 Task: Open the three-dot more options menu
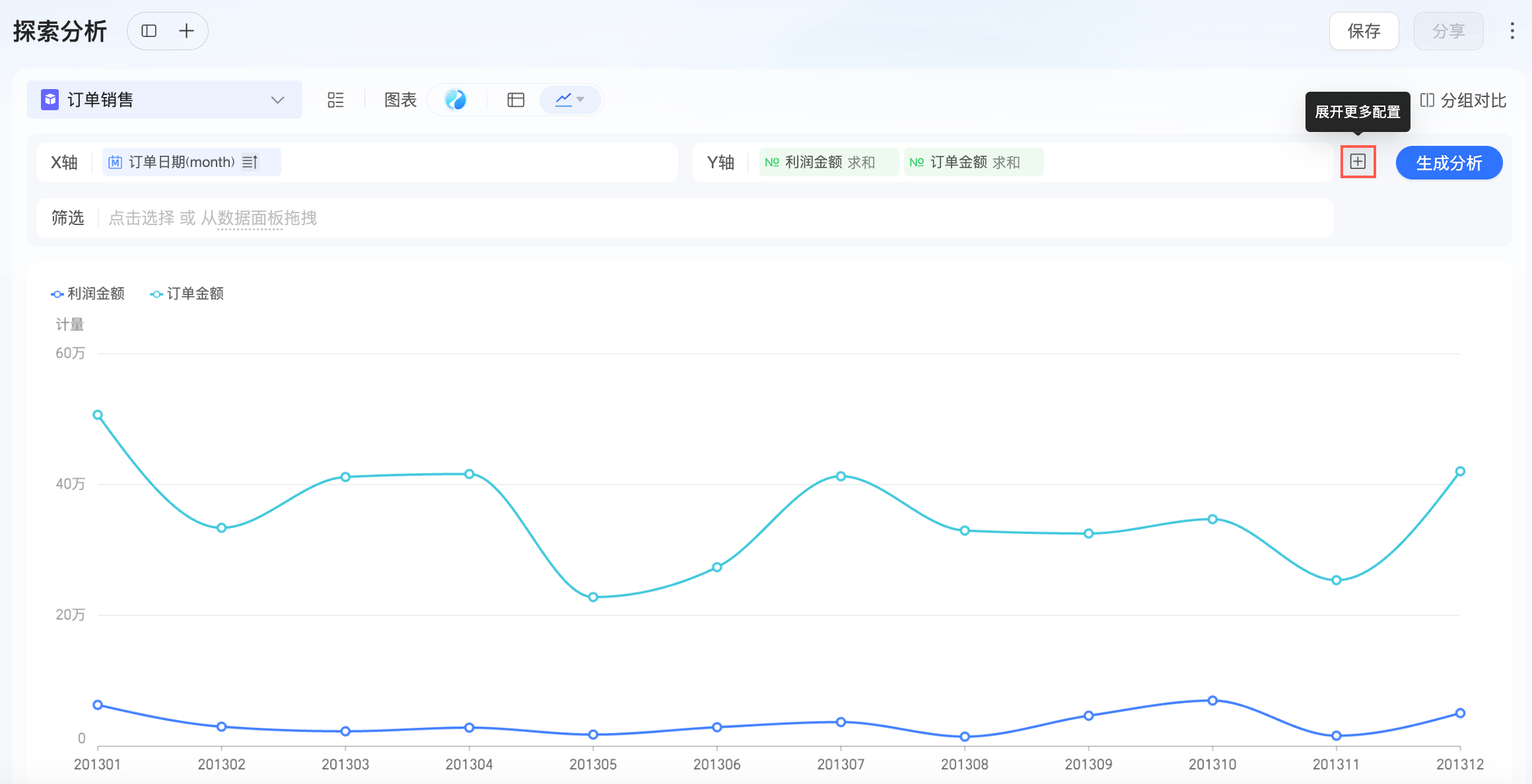coord(1512,31)
